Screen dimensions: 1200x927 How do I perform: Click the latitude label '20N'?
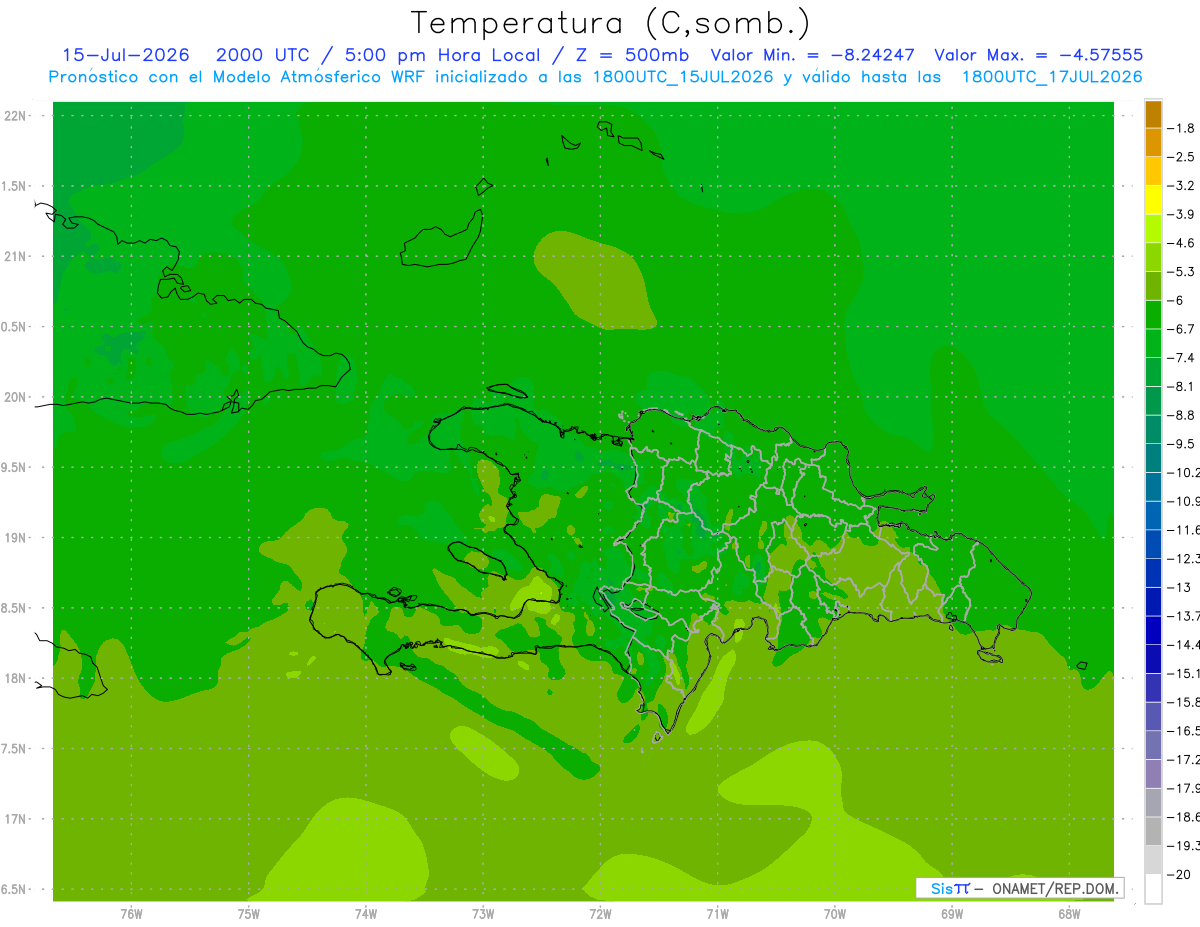pyautogui.click(x=16, y=397)
